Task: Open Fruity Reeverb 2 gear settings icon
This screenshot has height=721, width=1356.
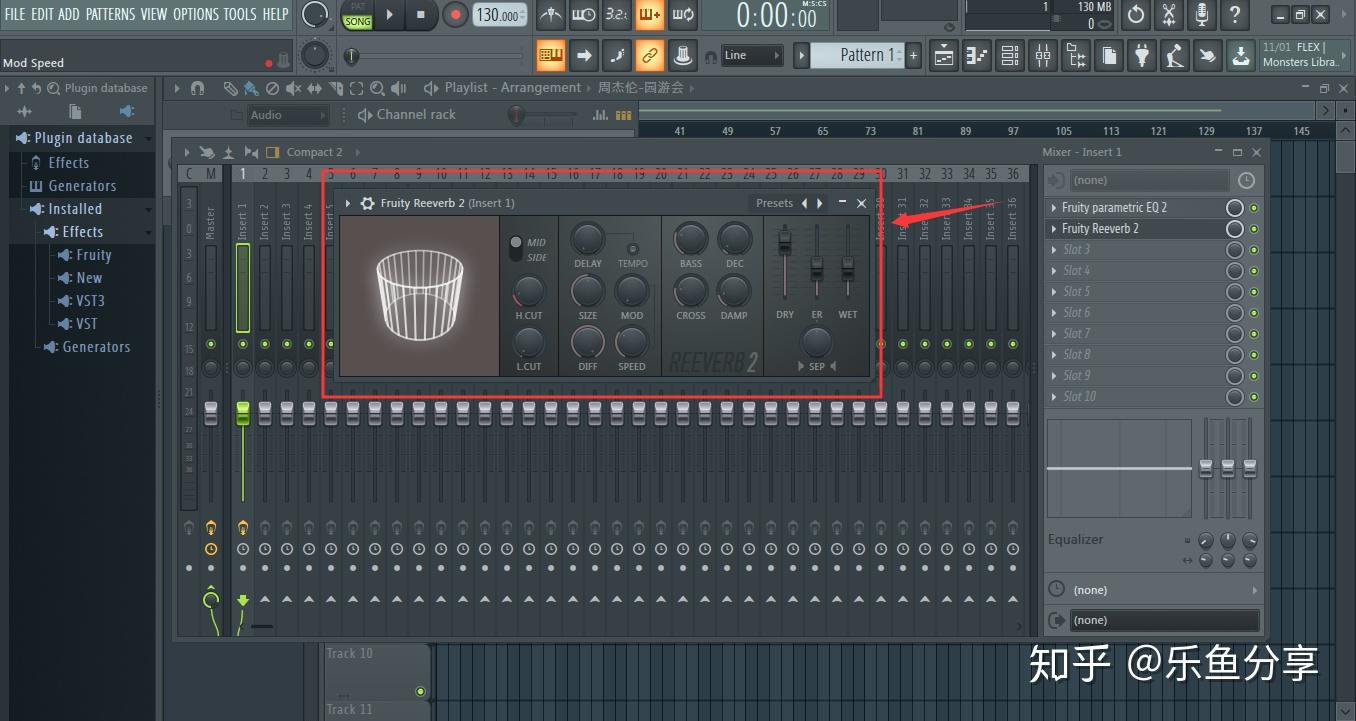Action: tap(367, 203)
